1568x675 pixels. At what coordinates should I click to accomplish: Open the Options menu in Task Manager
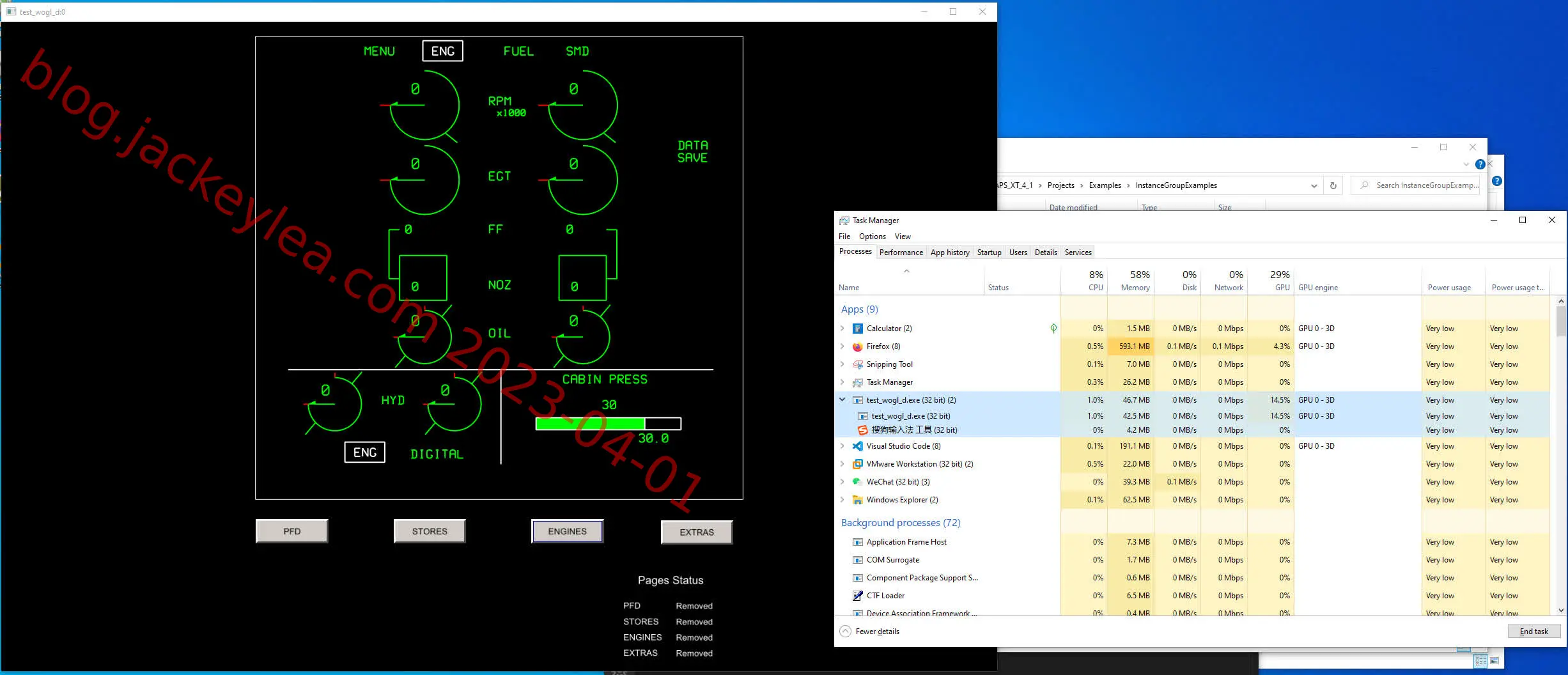[x=873, y=237]
